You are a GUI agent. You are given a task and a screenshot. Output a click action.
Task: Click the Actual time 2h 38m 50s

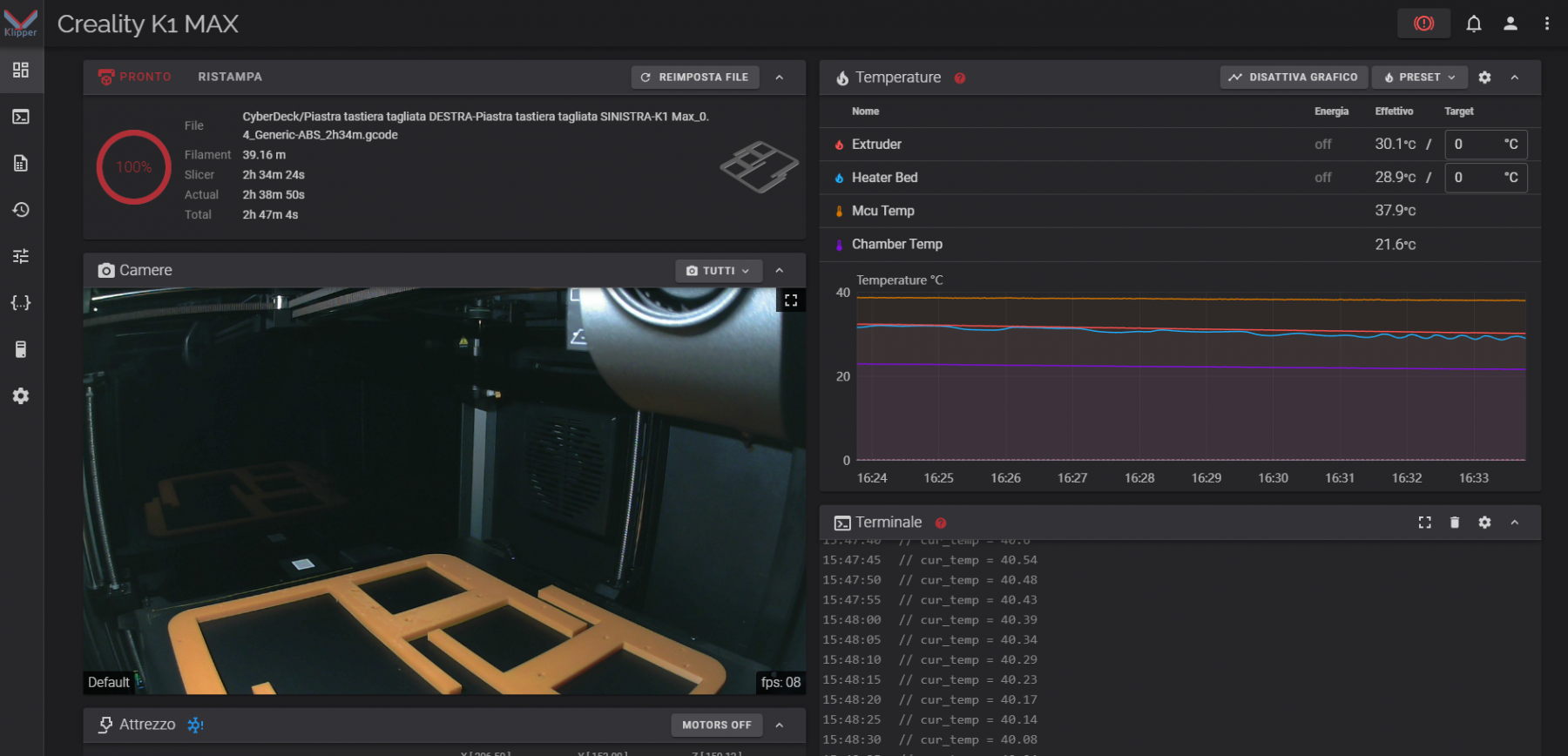tap(274, 195)
